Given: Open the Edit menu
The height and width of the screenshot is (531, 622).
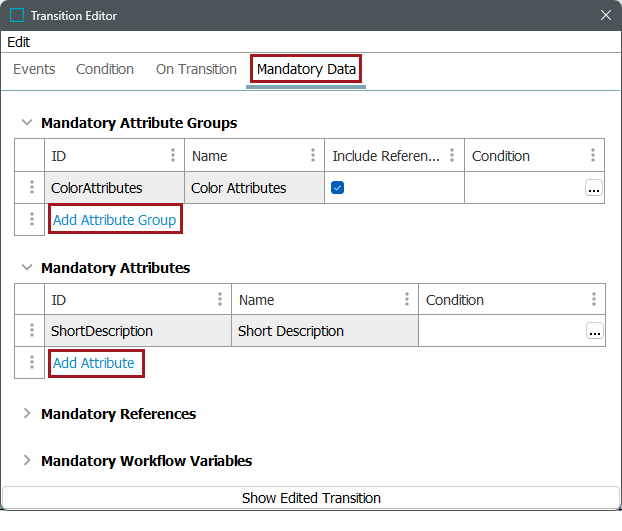Looking at the screenshot, I should click(x=19, y=42).
